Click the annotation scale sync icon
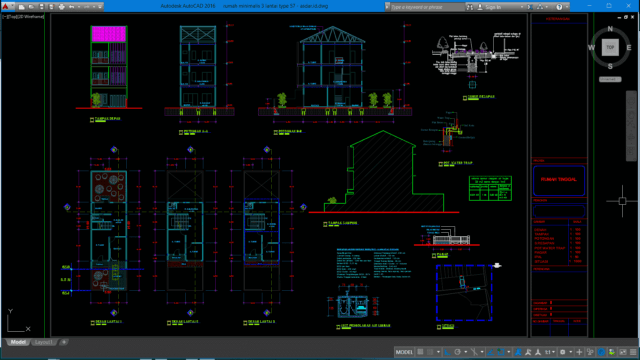Screen dimensions: 640x360 point(538,352)
